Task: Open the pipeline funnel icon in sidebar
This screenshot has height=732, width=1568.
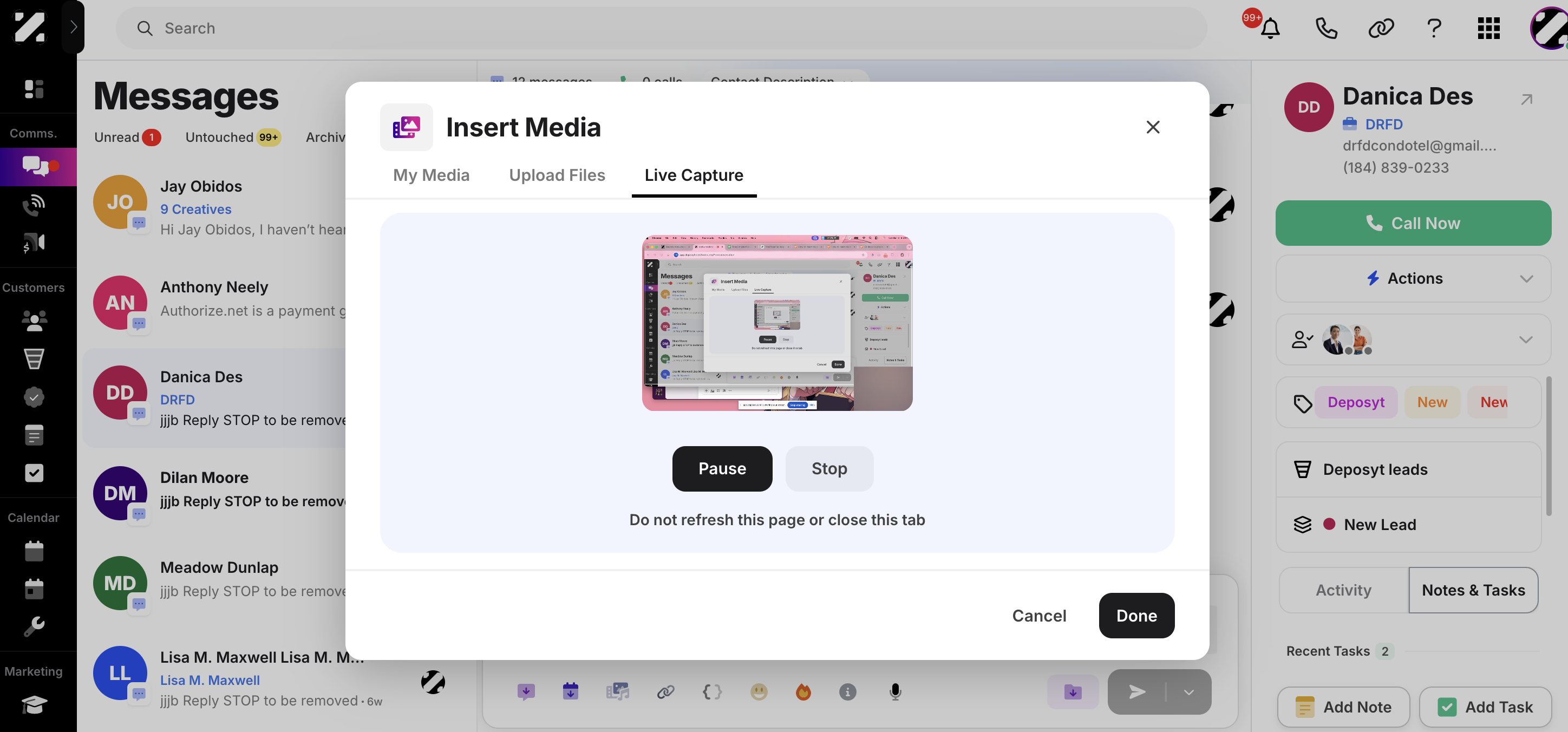Action: pos(34,358)
